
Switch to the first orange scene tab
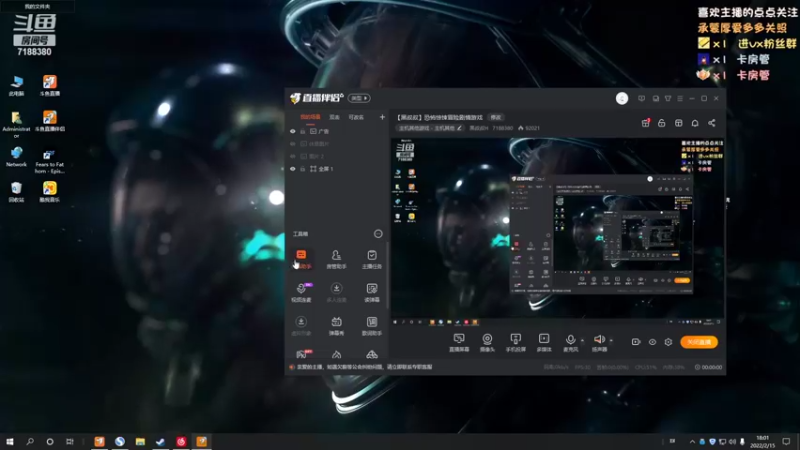(x=310, y=117)
